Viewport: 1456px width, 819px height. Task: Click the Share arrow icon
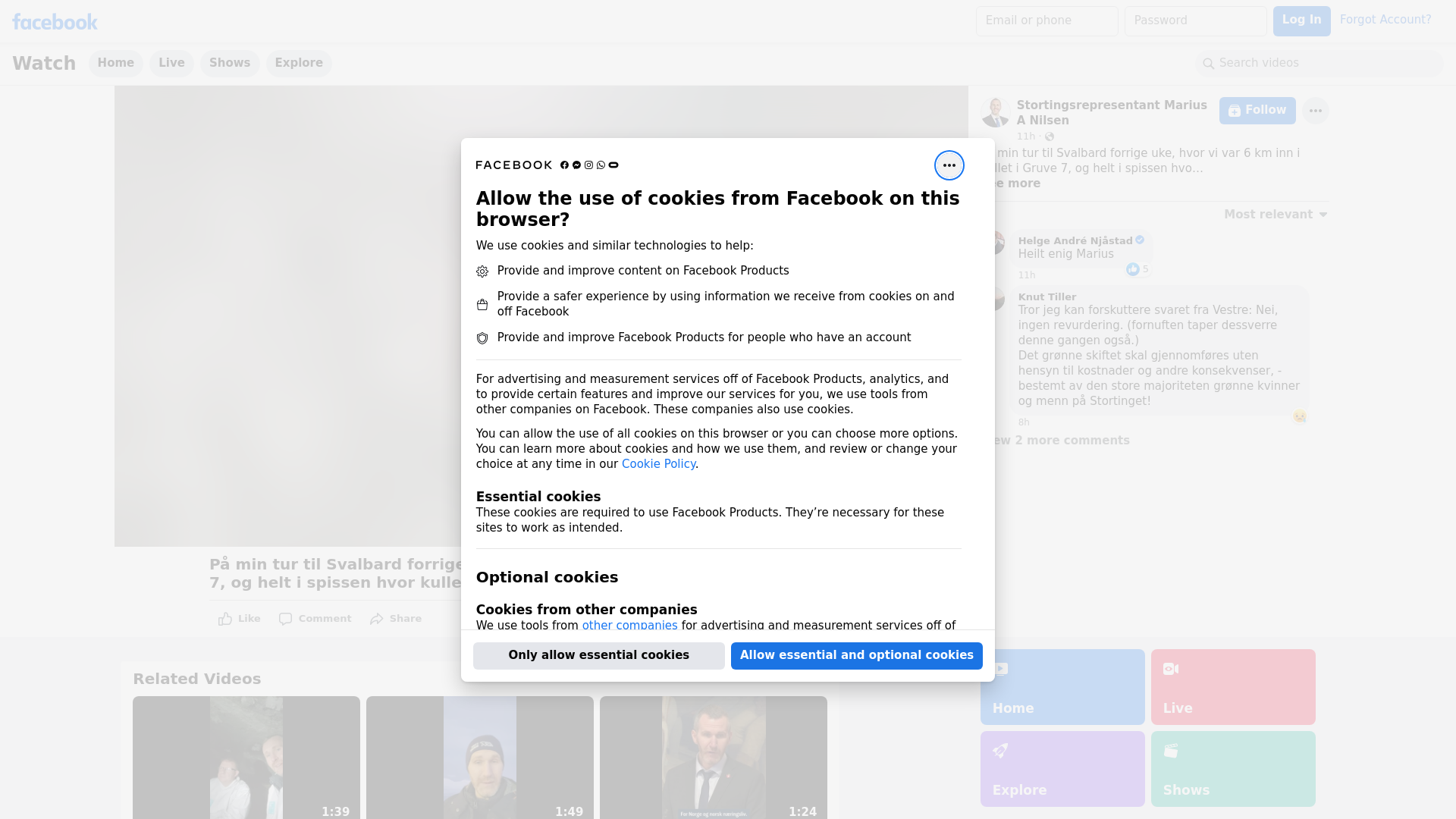pyautogui.click(x=377, y=619)
